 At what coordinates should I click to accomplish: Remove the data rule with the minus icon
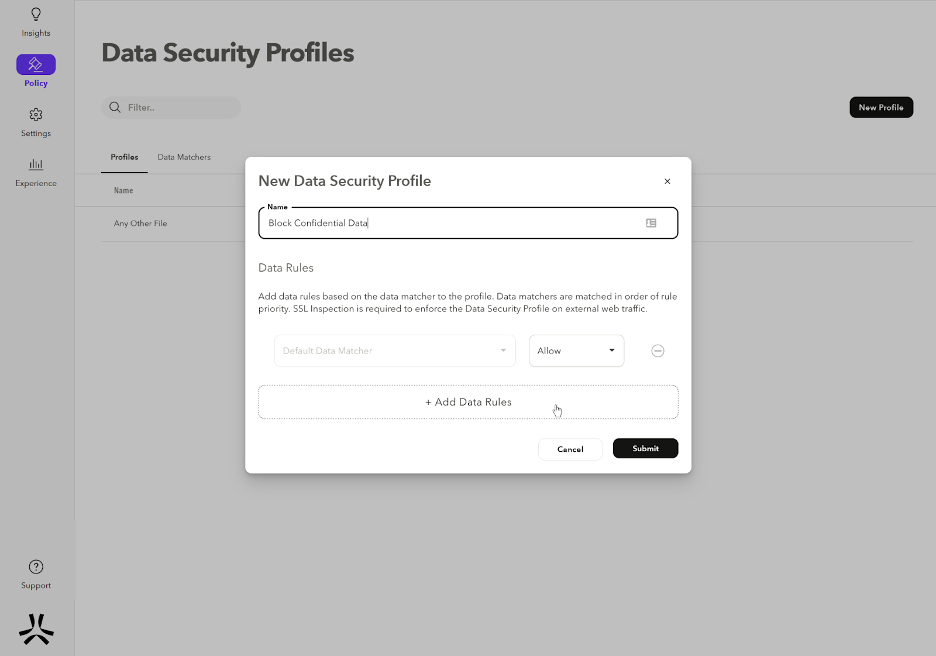pyautogui.click(x=658, y=351)
